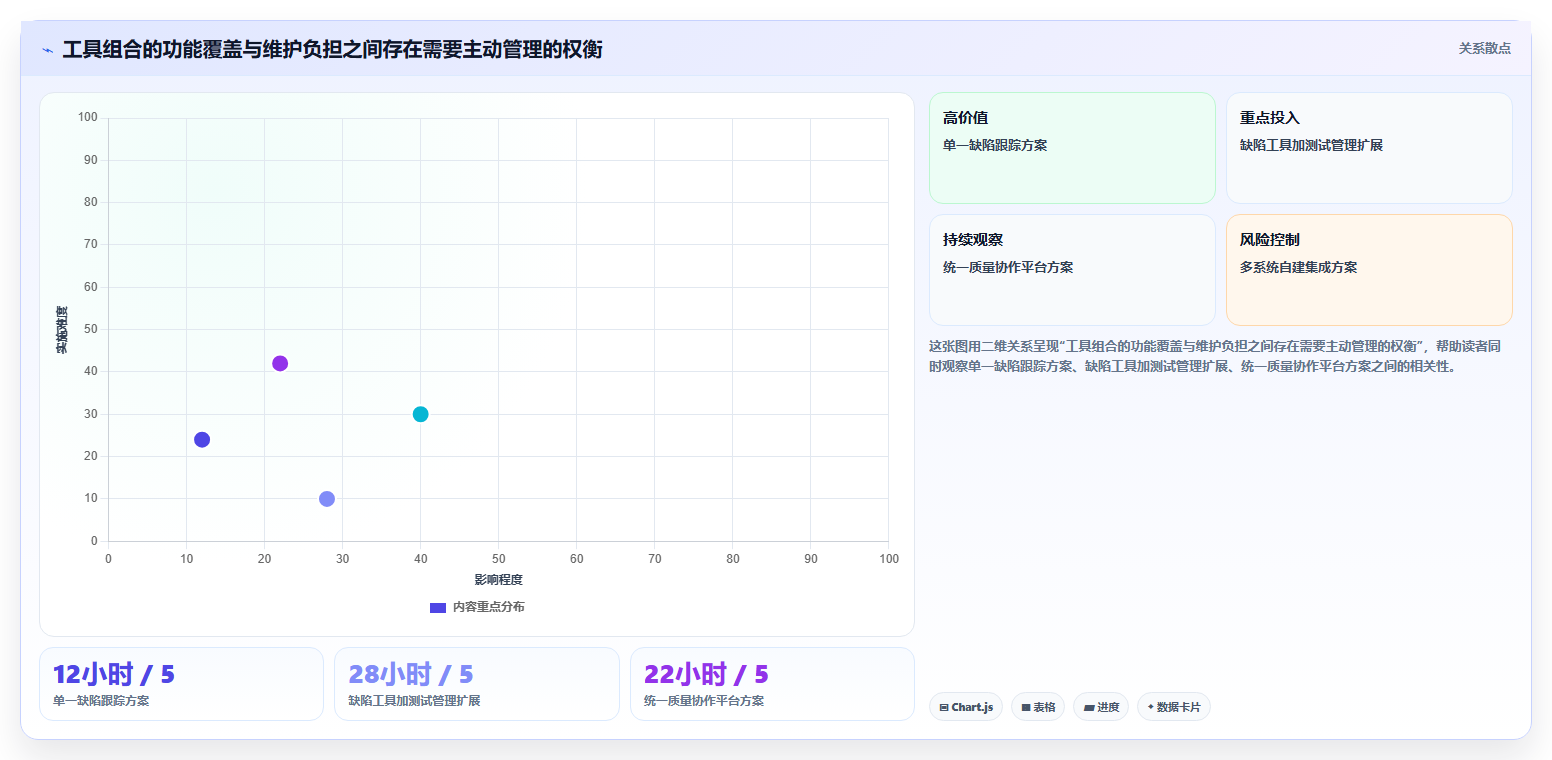Click the 关系散点 label in the header

pos(1485,48)
